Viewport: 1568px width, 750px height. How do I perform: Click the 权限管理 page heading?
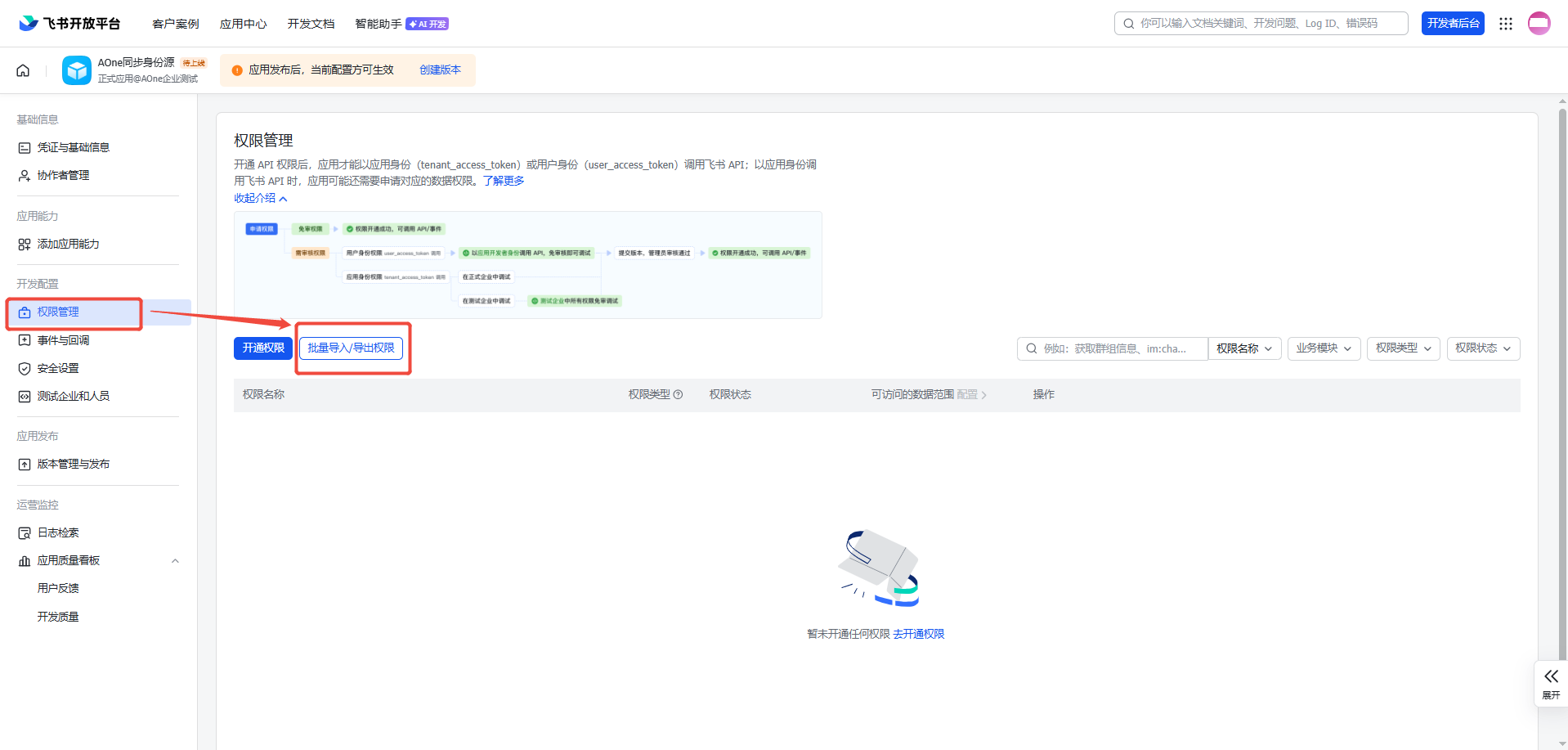(x=263, y=141)
